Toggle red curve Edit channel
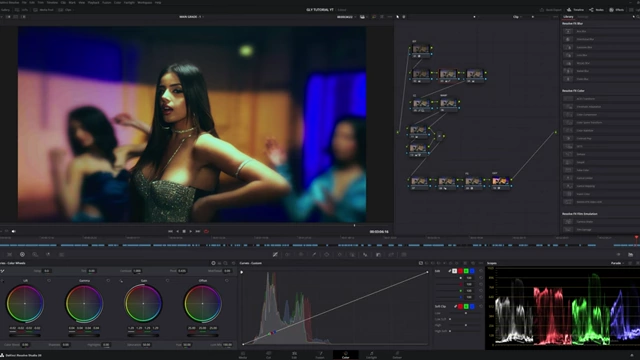Screen dimensions: 640x360 [460, 271]
